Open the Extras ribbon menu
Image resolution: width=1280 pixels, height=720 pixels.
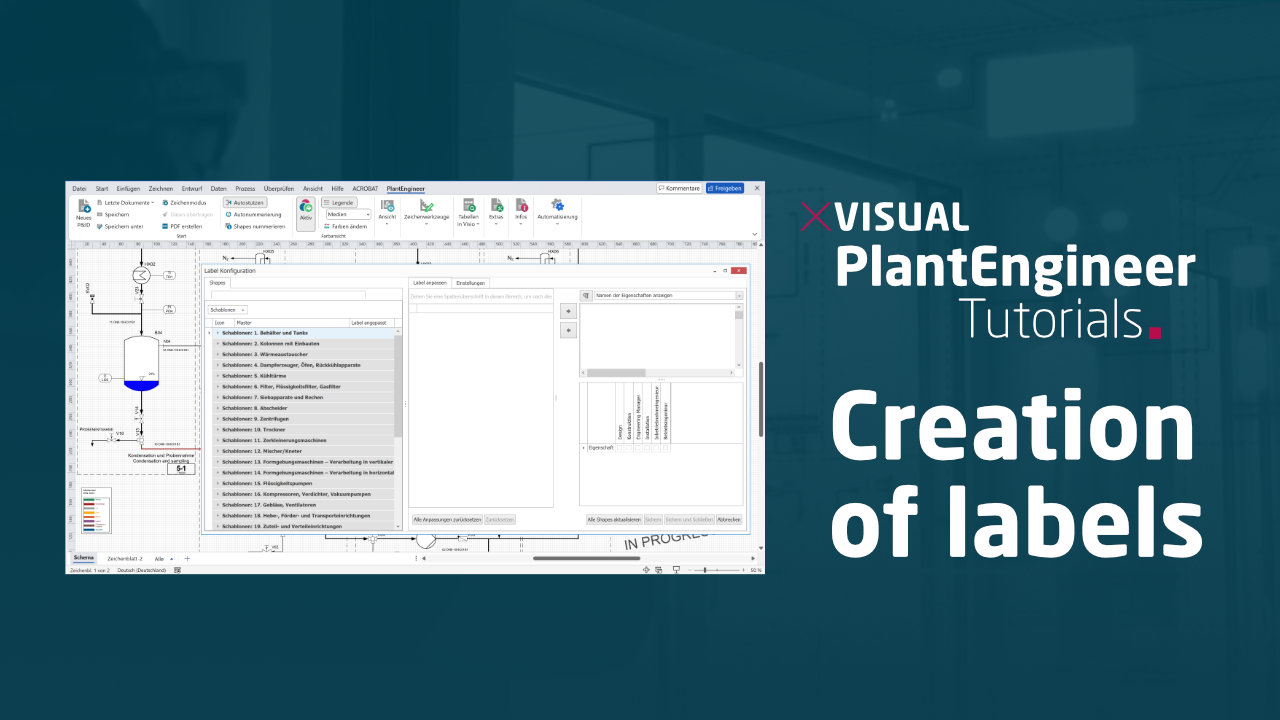(x=496, y=211)
